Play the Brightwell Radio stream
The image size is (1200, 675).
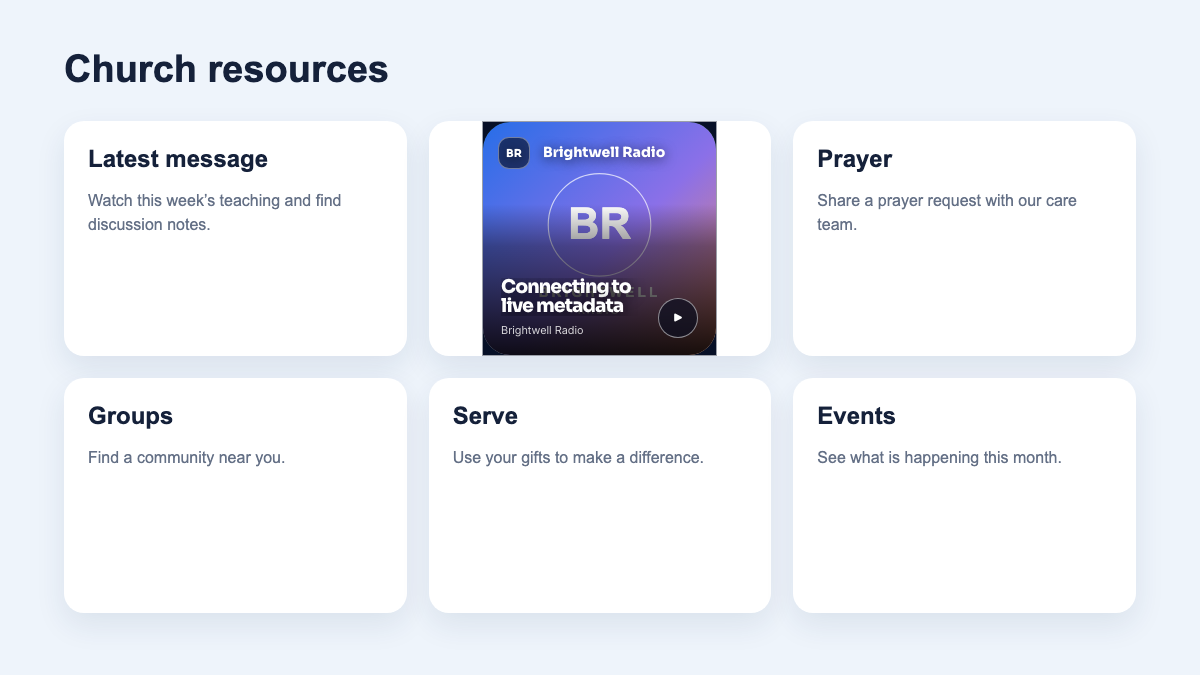click(x=678, y=318)
